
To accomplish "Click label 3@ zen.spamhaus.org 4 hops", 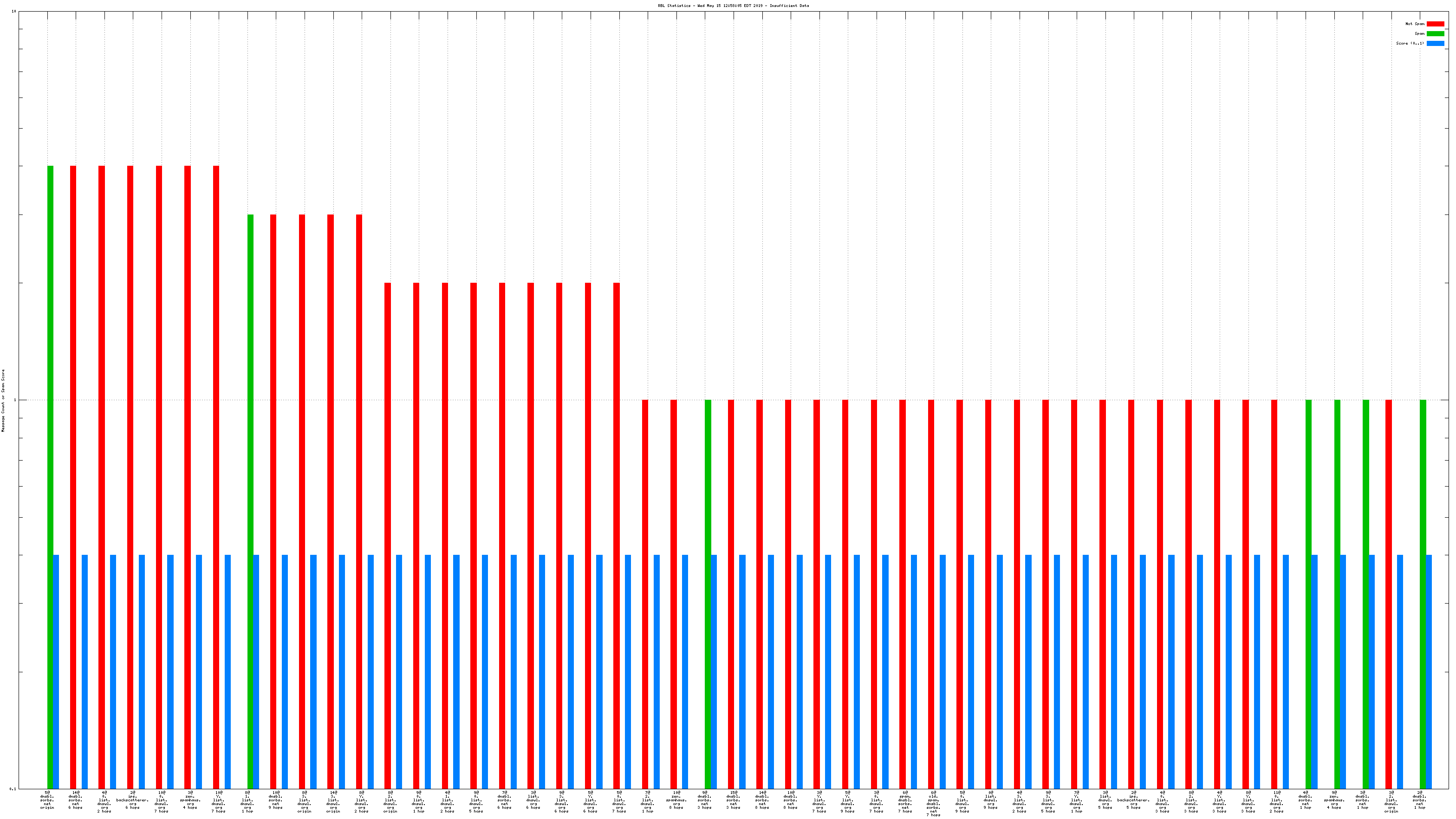I will 190,800.
